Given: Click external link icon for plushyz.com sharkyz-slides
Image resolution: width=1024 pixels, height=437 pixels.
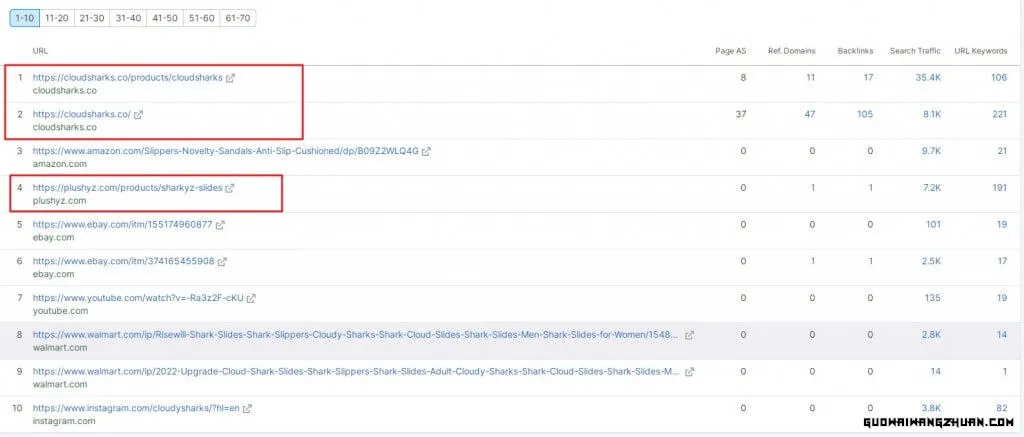Looking at the screenshot, I should [x=230, y=188].
